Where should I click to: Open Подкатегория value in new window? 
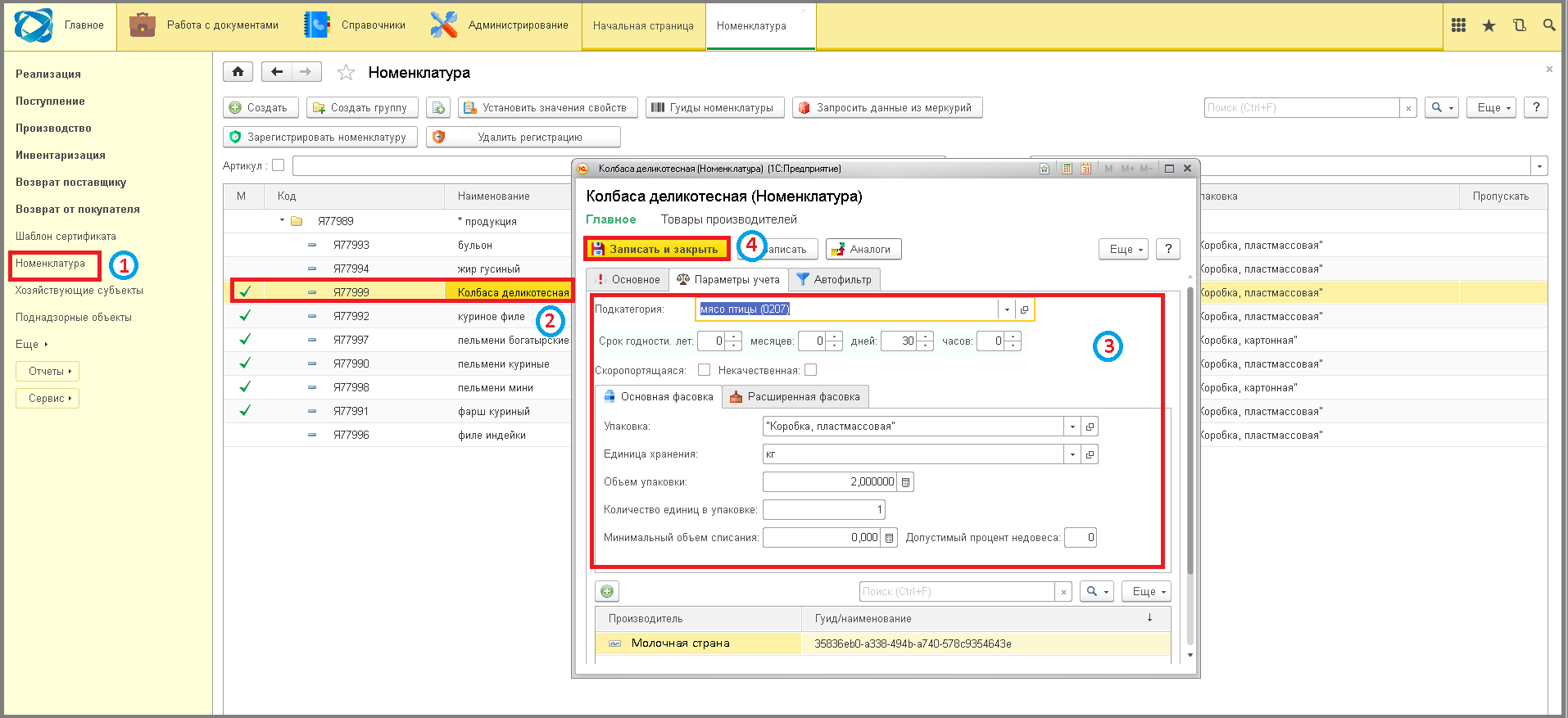pyautogui.click(x=1024, y=309)
